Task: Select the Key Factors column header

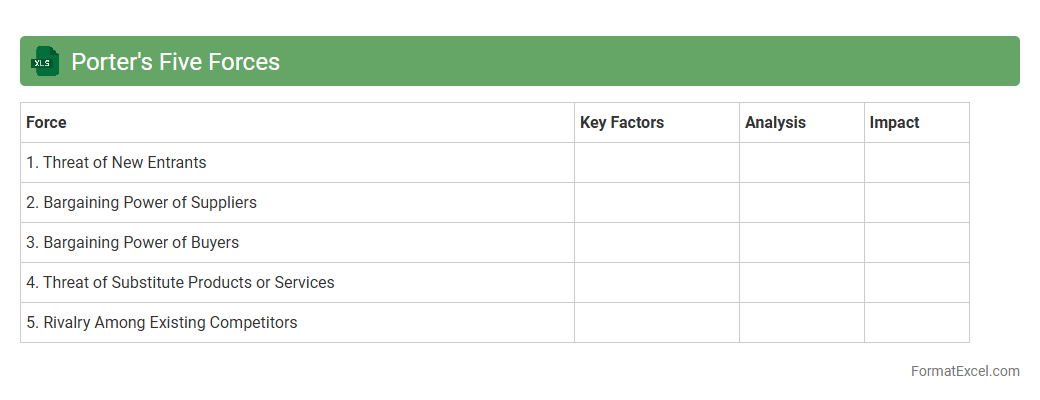Action: pyautogui.click(x=621, y=123)
